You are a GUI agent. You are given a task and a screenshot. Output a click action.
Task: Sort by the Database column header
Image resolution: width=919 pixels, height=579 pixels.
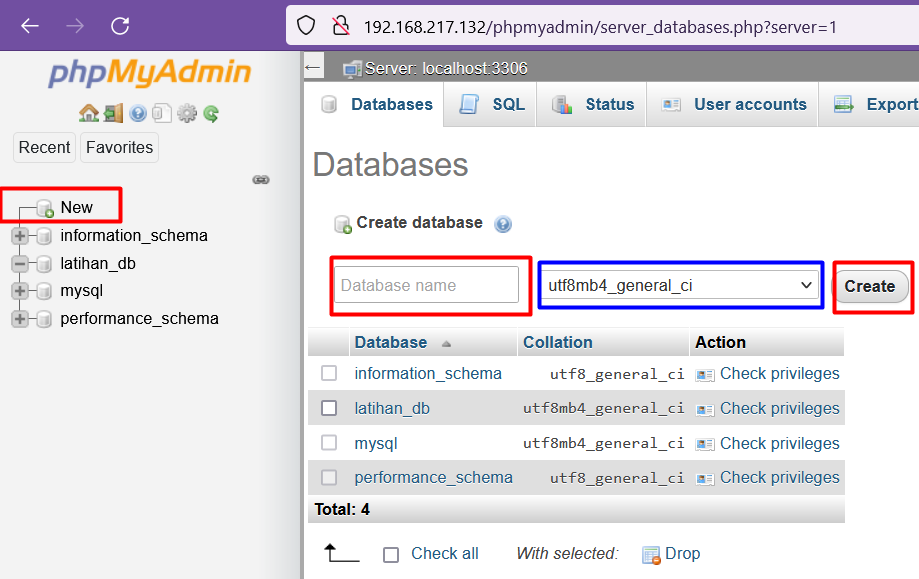click(390, 342)
